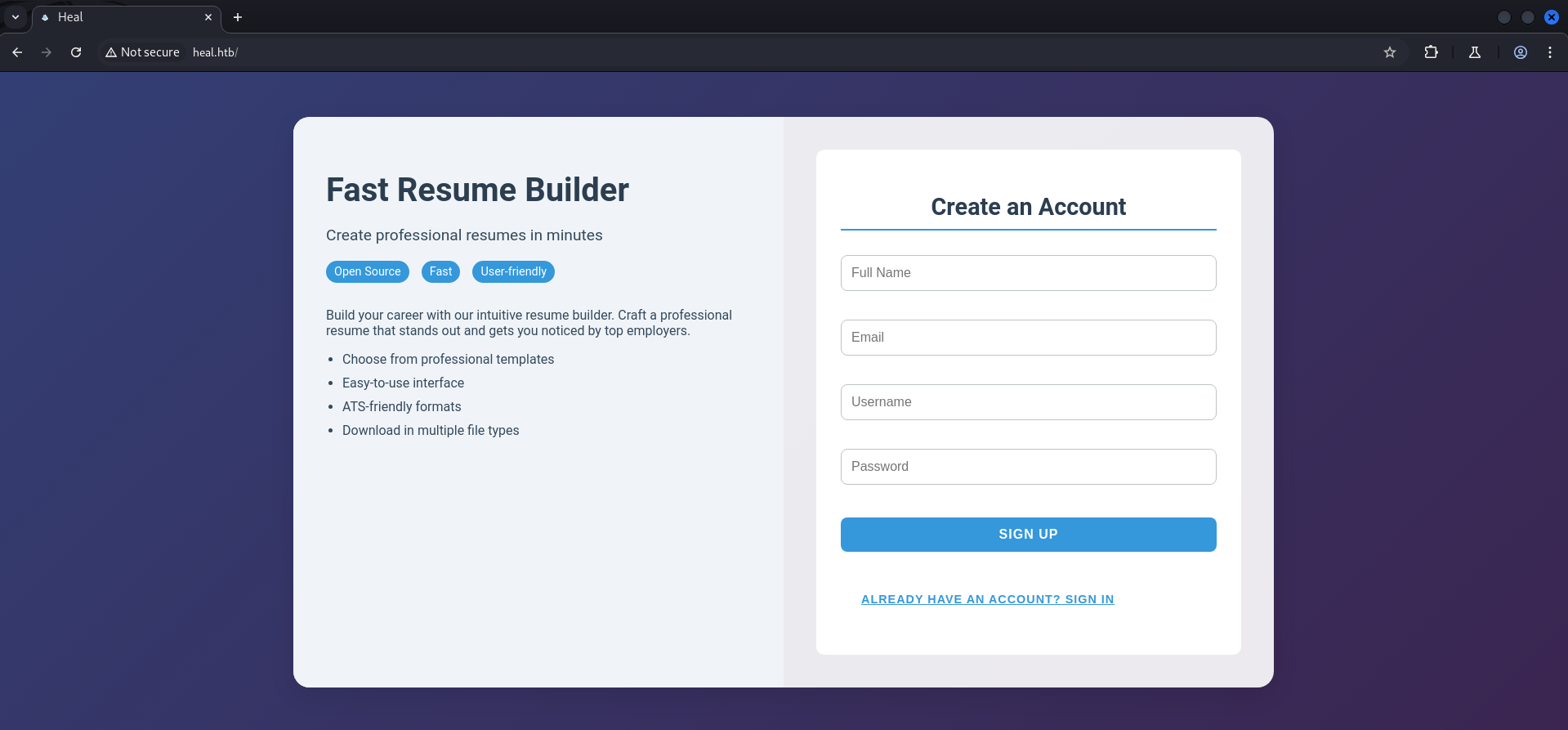The image size is (1568, 730).
Task: Focus the Email input field
Action: pyautogui.click(x=1028, y=338)
